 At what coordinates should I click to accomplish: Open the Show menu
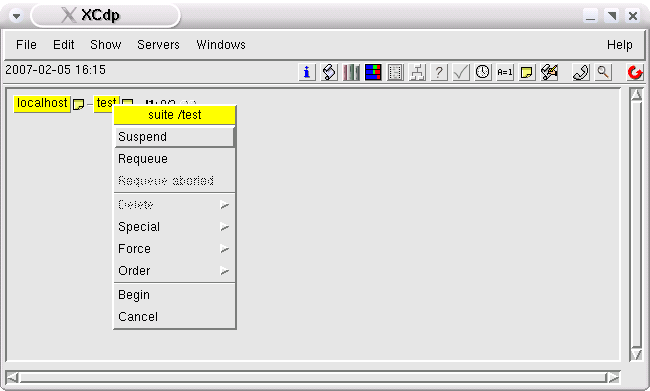(x=106, y=45)
